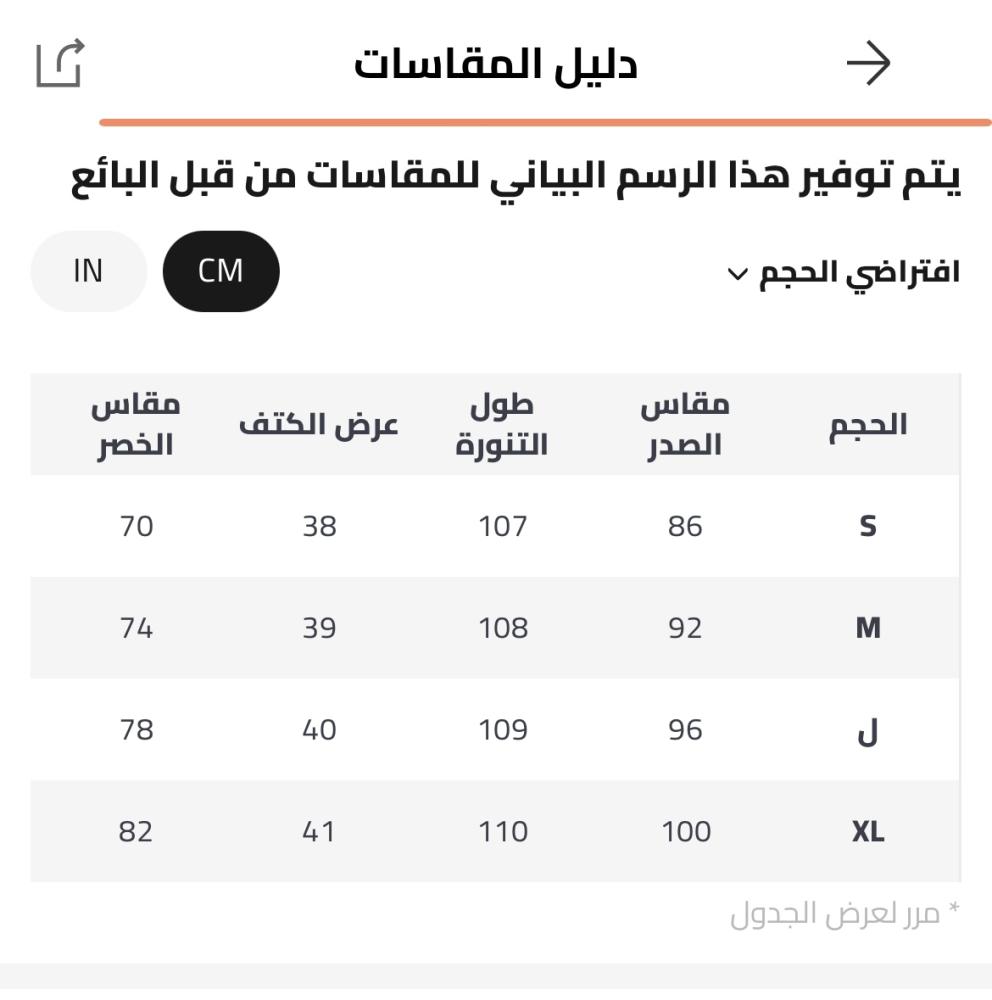Click the 40 shoulder width cell
992x1000 pixels.
point(319,731)
